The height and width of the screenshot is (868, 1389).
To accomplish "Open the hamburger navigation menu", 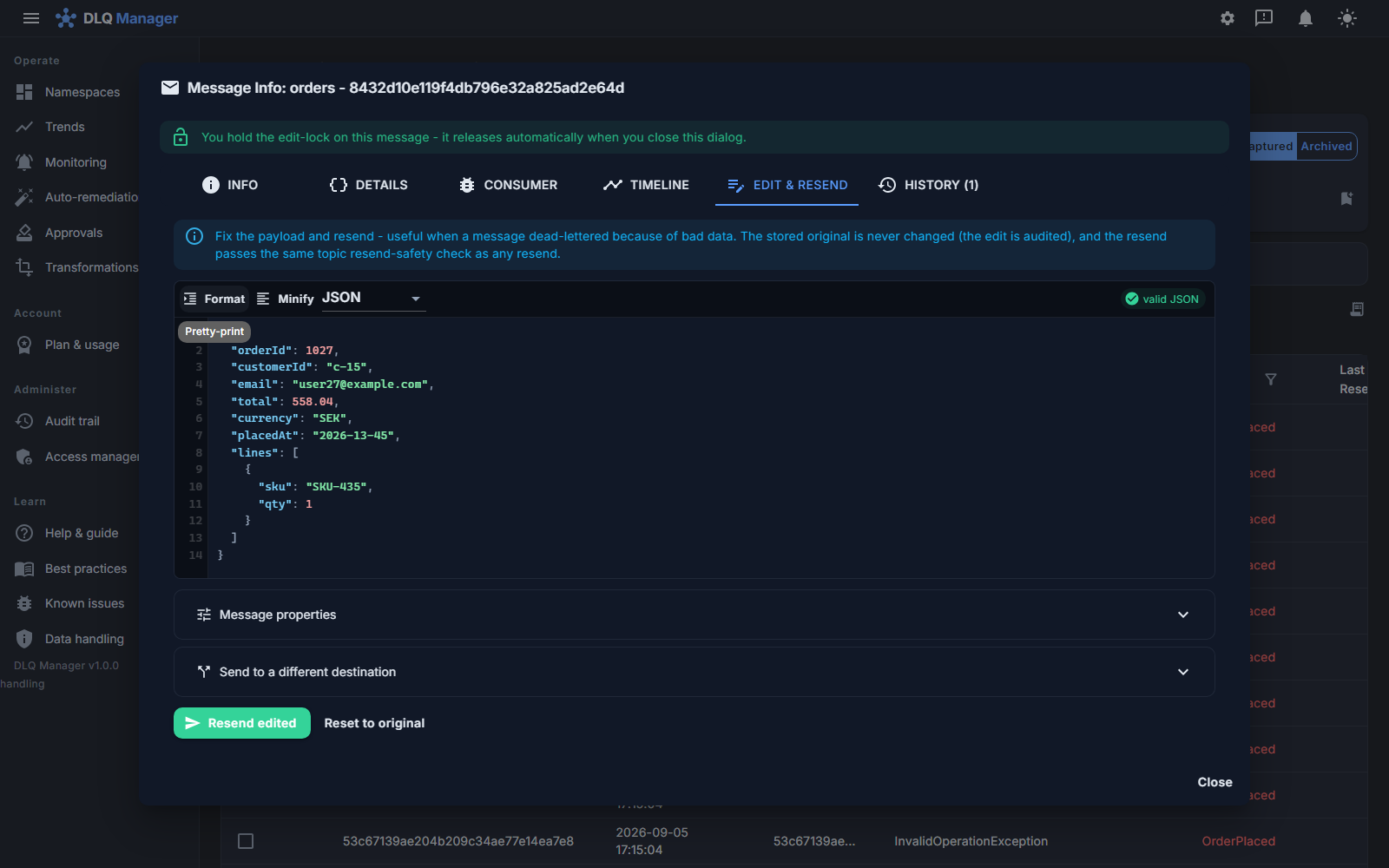I will coord(31,18).
